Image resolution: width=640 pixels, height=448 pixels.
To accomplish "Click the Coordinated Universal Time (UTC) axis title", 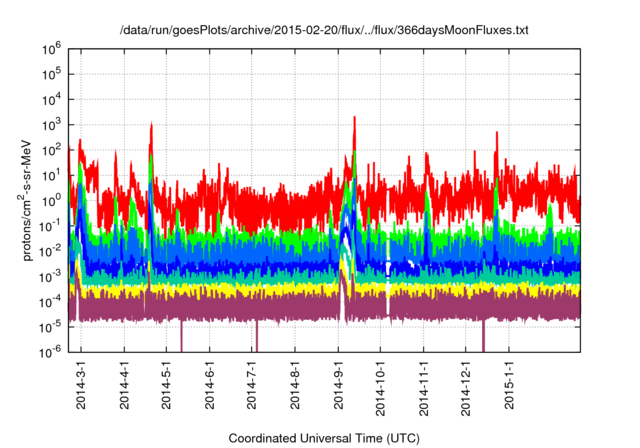I will tap(324, 438).
